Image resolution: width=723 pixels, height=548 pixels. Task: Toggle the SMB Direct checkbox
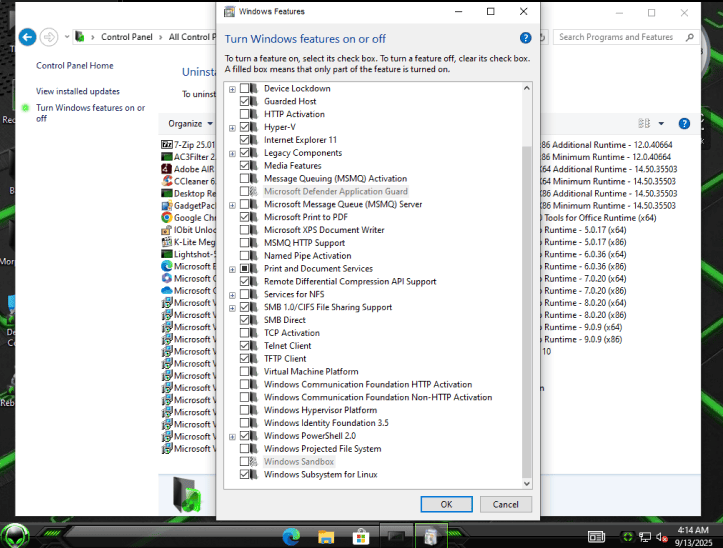click(x=244, y=320)
